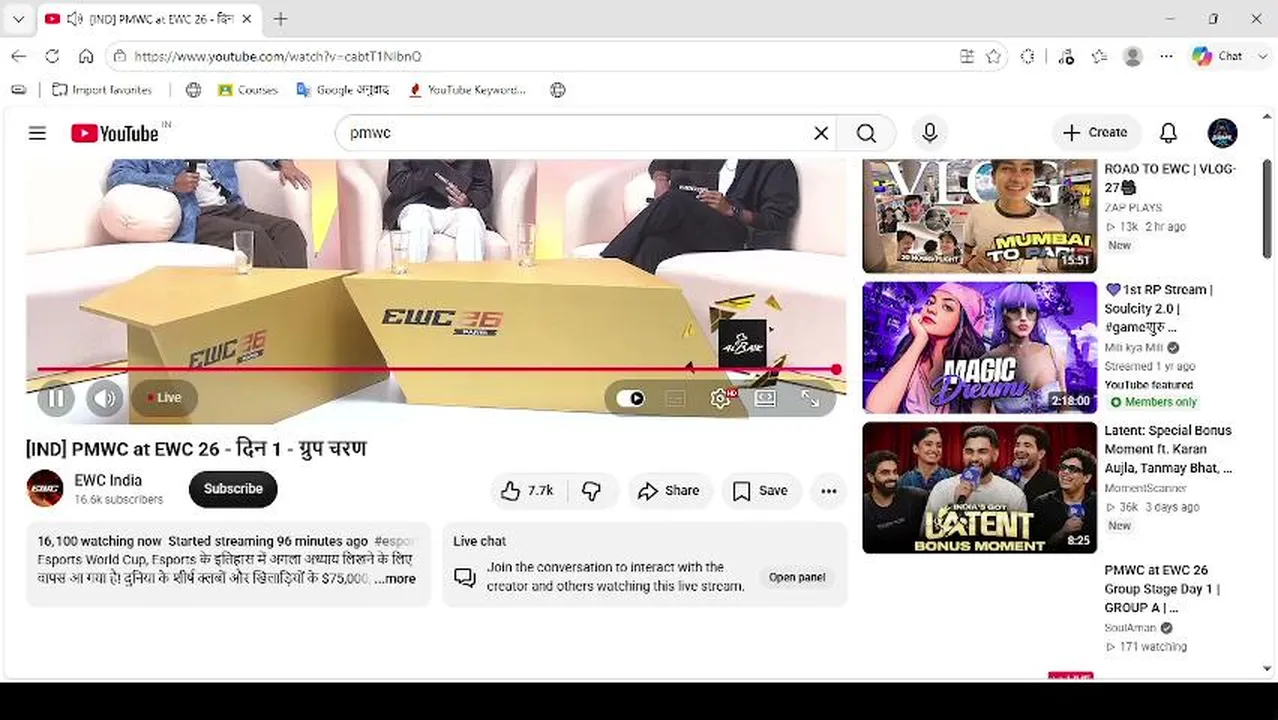Go to YouTube home via logo
The image size is (1278, 720).
115,133
